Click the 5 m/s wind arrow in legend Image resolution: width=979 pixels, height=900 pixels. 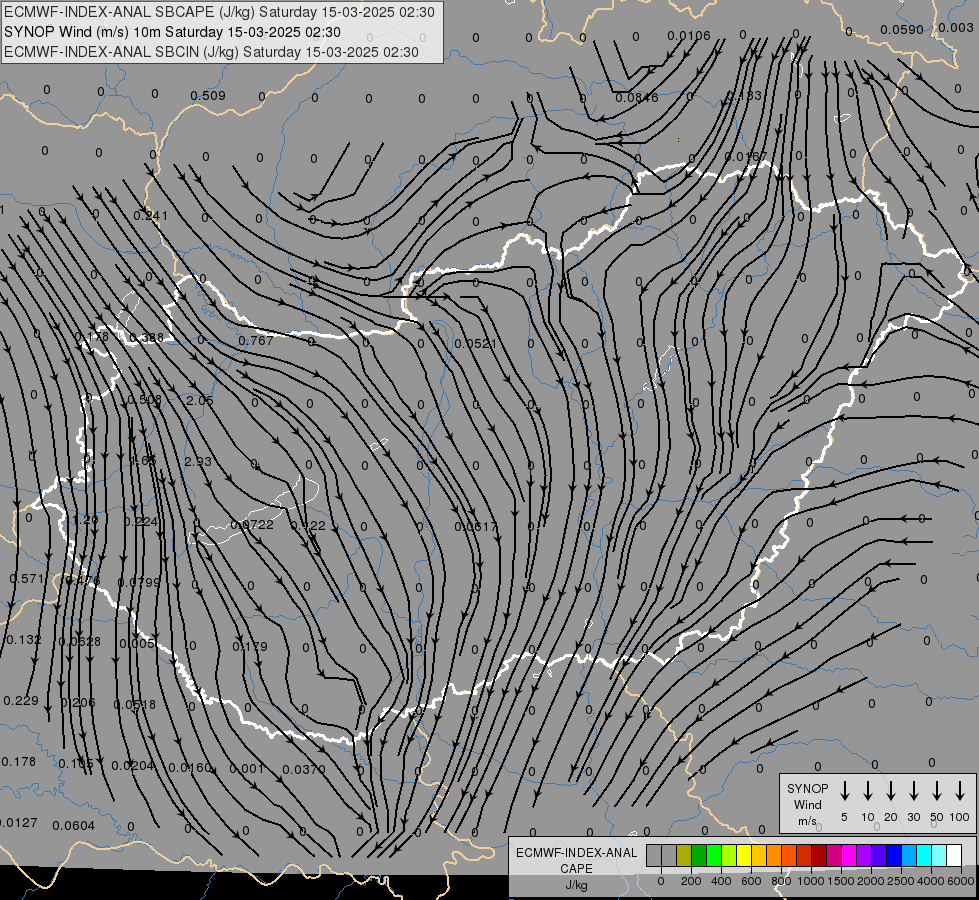pyautogui.click(x=844, y=791)
